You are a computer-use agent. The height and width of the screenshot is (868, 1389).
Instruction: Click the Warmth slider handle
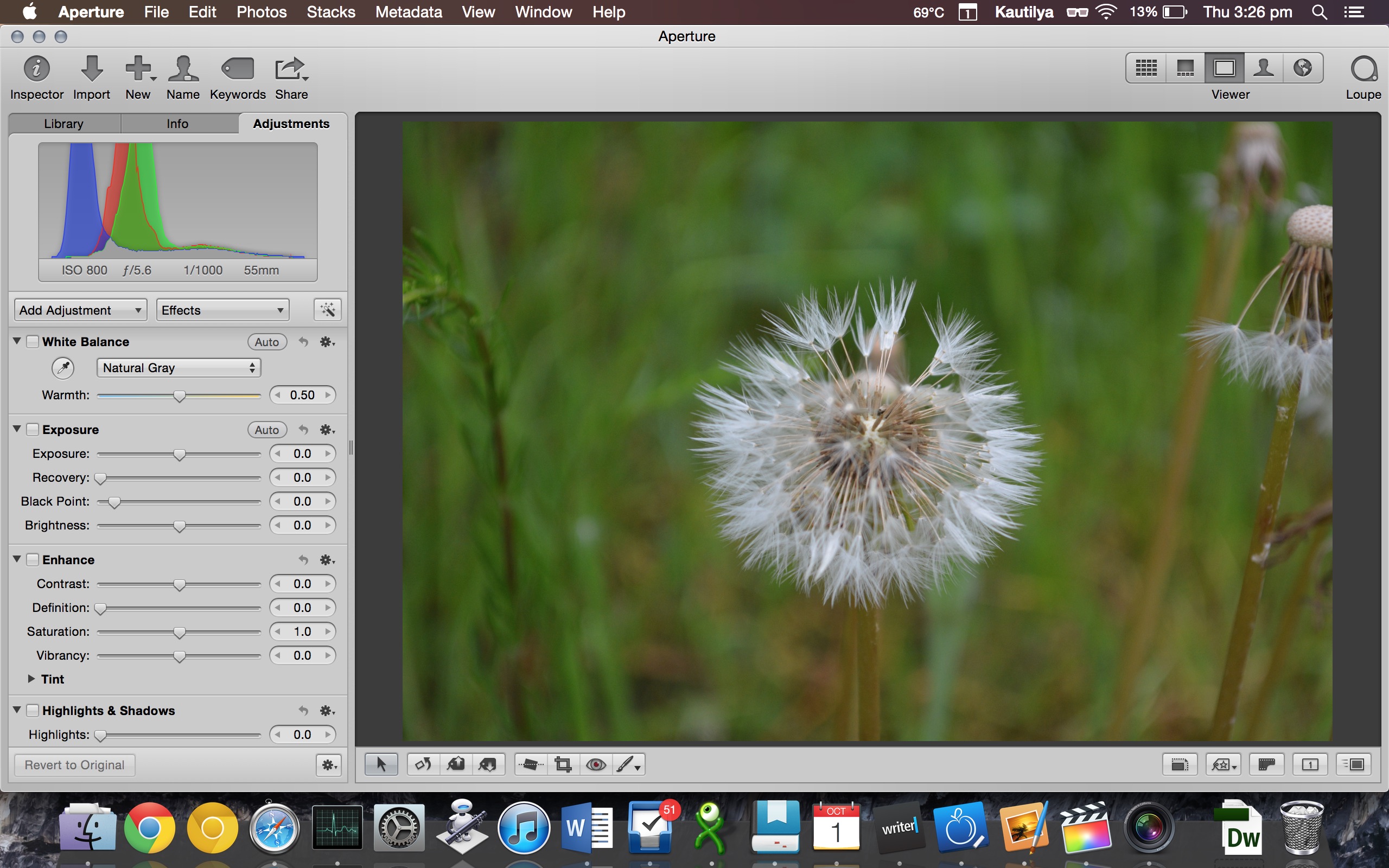180,396
